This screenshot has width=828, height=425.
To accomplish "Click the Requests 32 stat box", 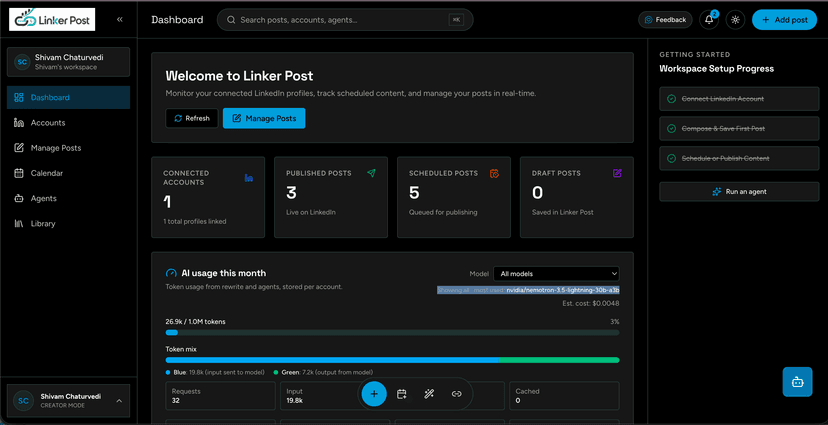I will click(x=221, y=395).
